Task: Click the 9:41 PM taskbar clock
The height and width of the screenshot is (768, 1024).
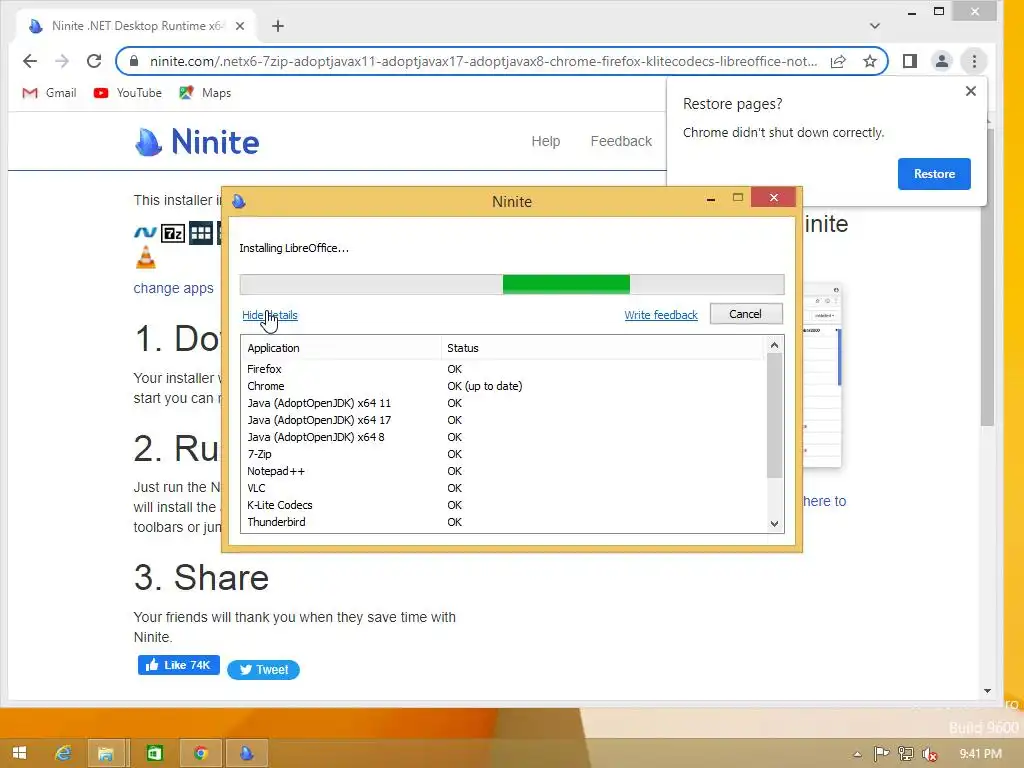Action: coord(980,754)
